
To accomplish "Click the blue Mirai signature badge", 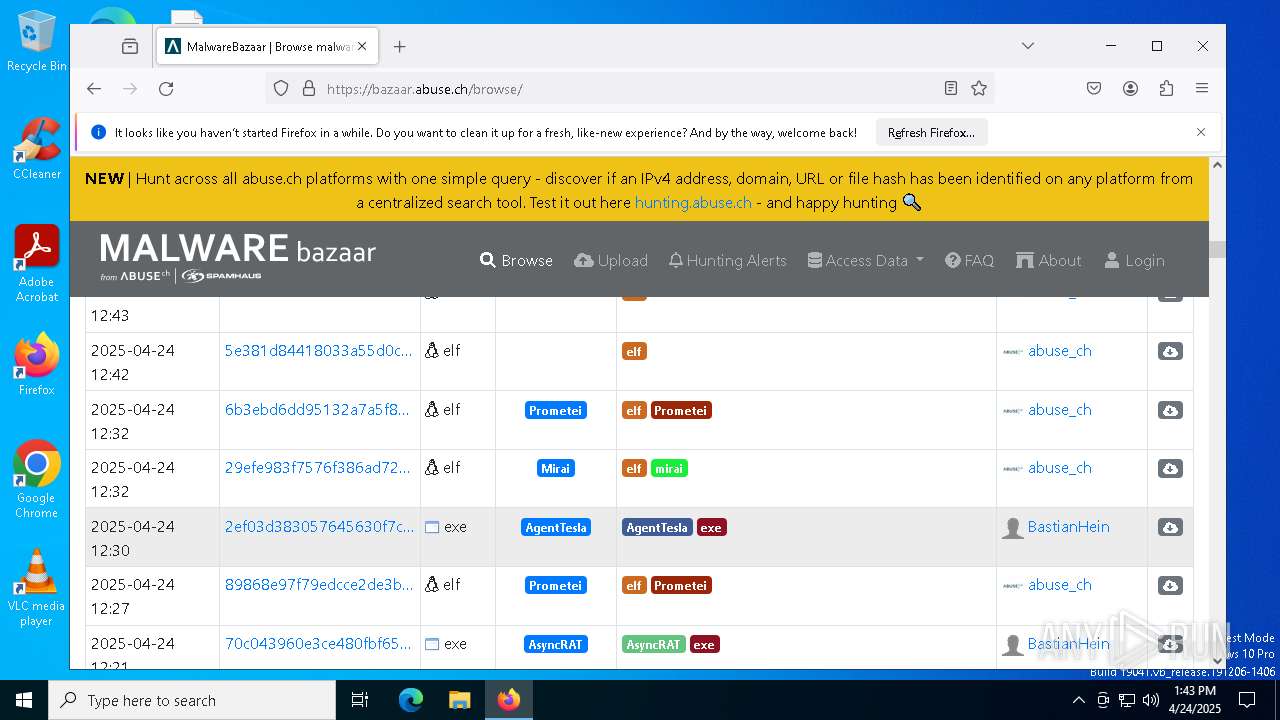I will (556, 468).
